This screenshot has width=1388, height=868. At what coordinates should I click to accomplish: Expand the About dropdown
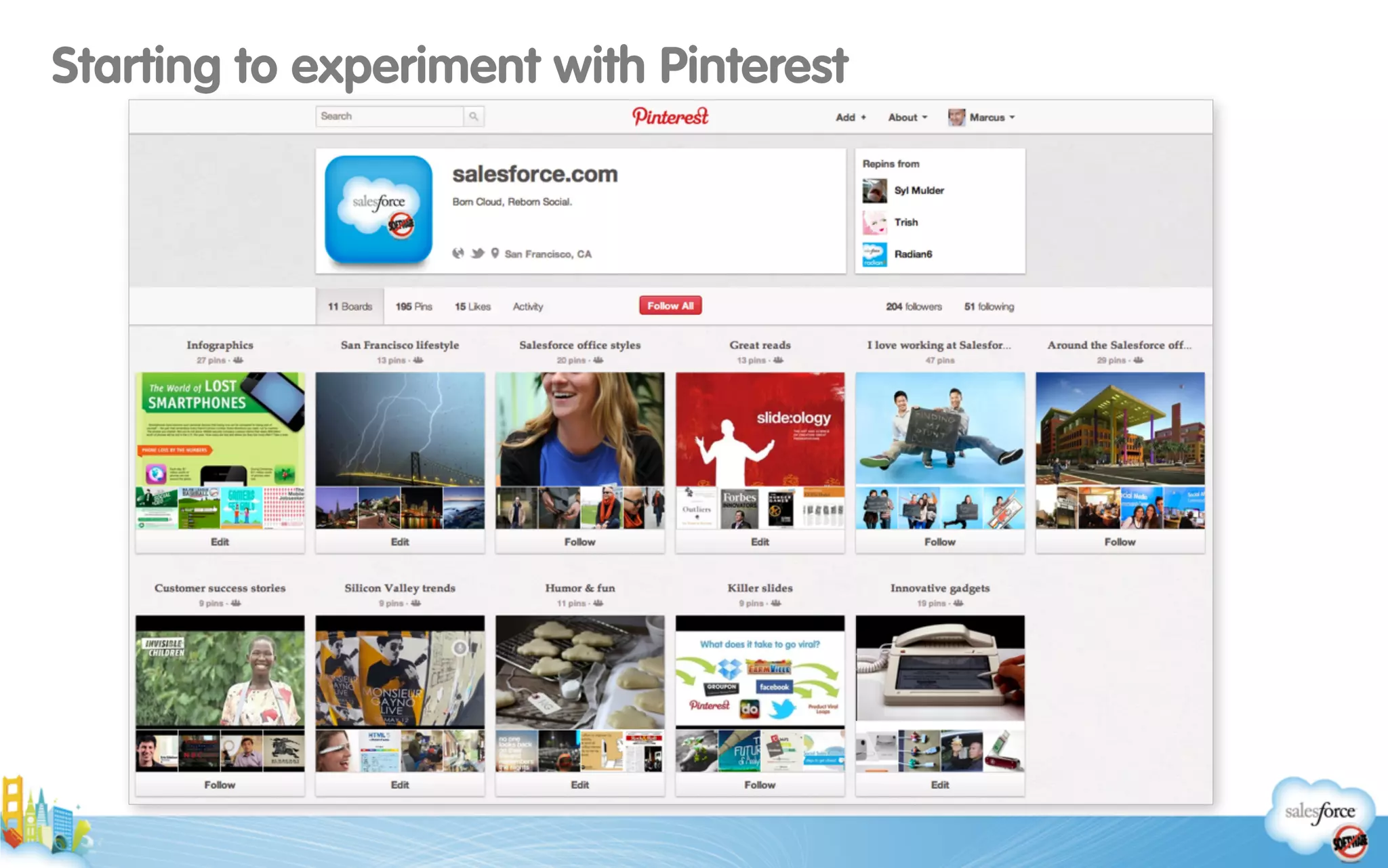907,117
